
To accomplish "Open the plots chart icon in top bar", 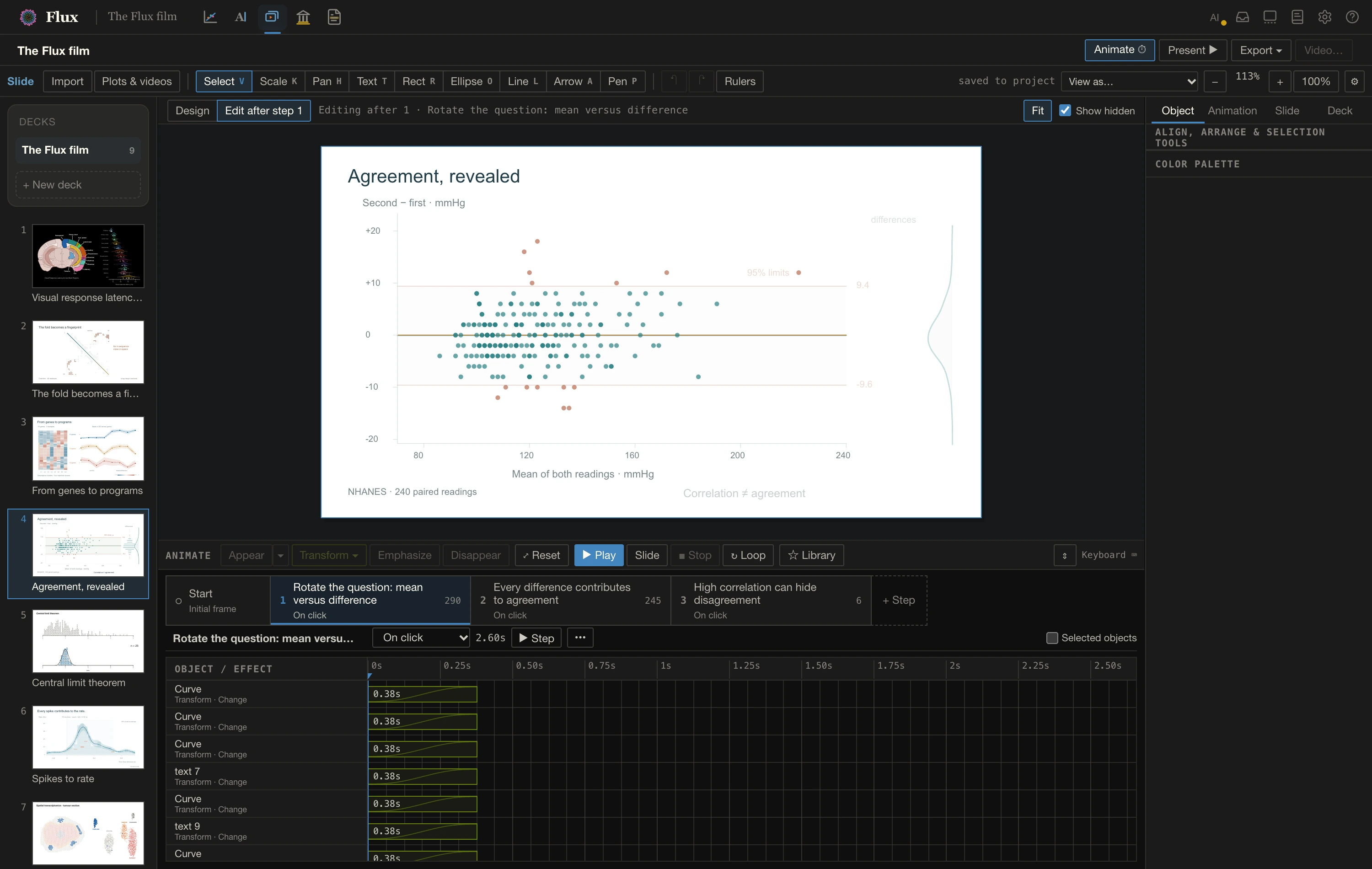I will click(x=210, y=17).
